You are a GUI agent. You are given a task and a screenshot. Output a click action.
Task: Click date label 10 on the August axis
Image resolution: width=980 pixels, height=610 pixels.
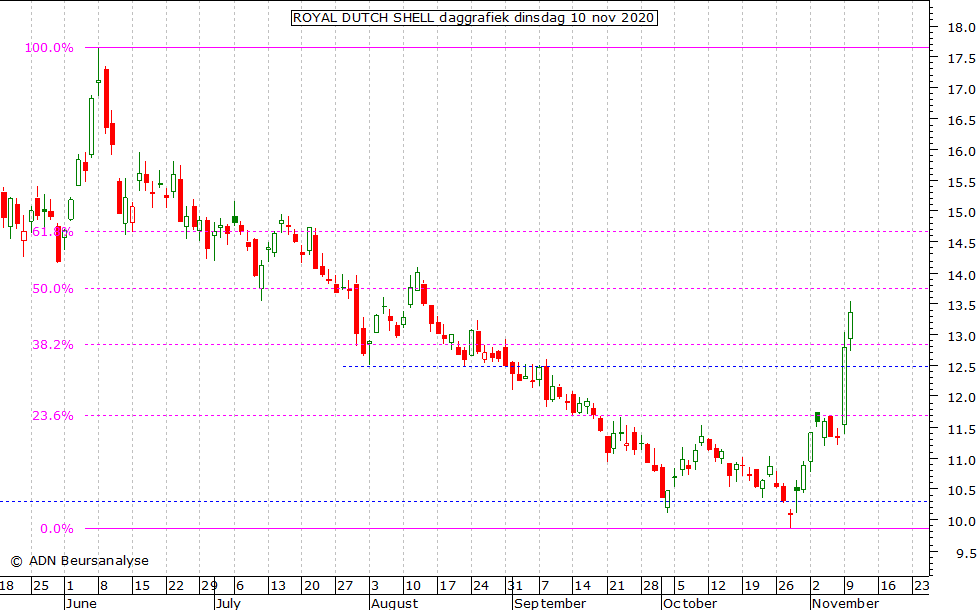pos(413,586)
